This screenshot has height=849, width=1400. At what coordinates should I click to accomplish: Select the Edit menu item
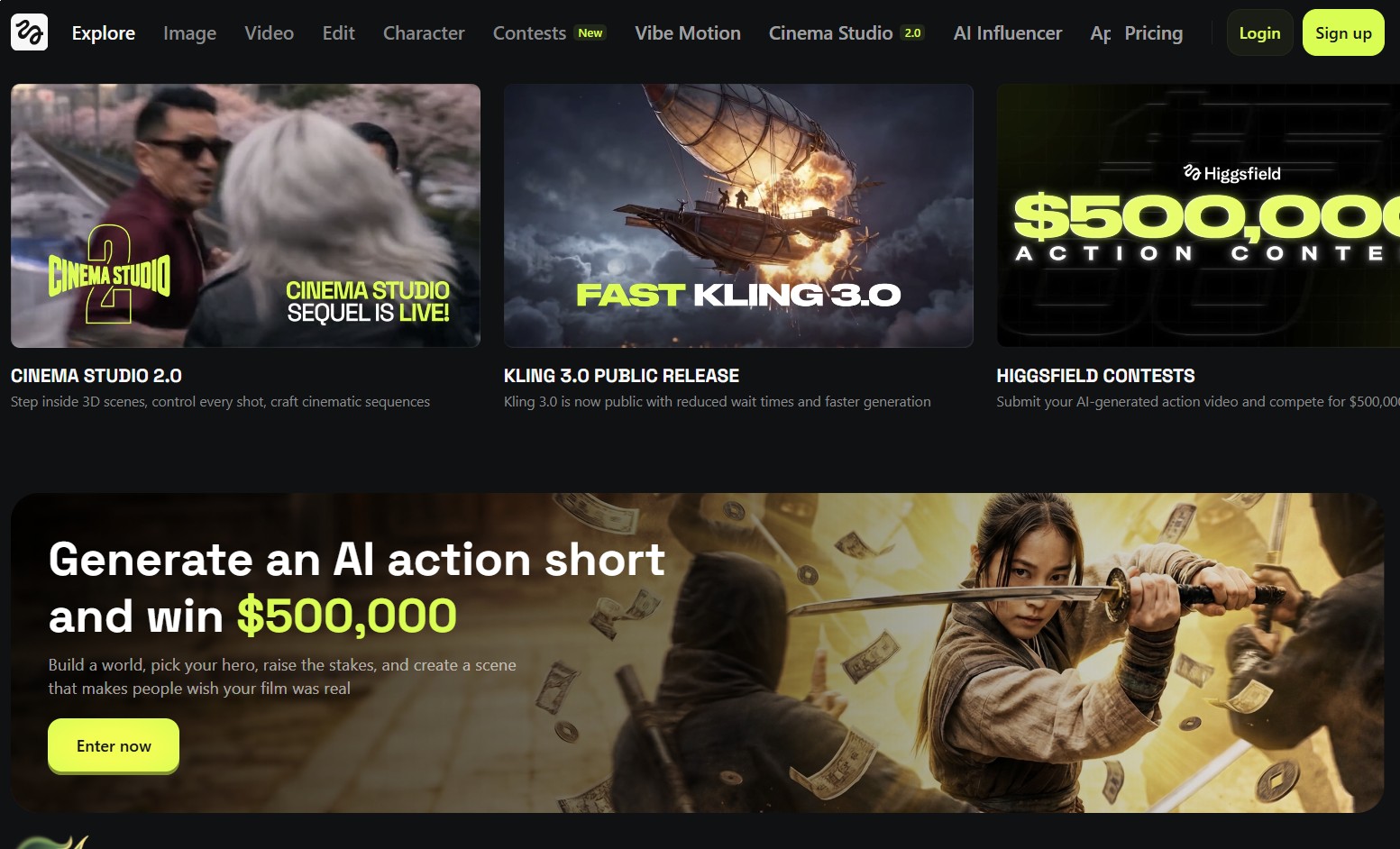(x=338, y=33)
